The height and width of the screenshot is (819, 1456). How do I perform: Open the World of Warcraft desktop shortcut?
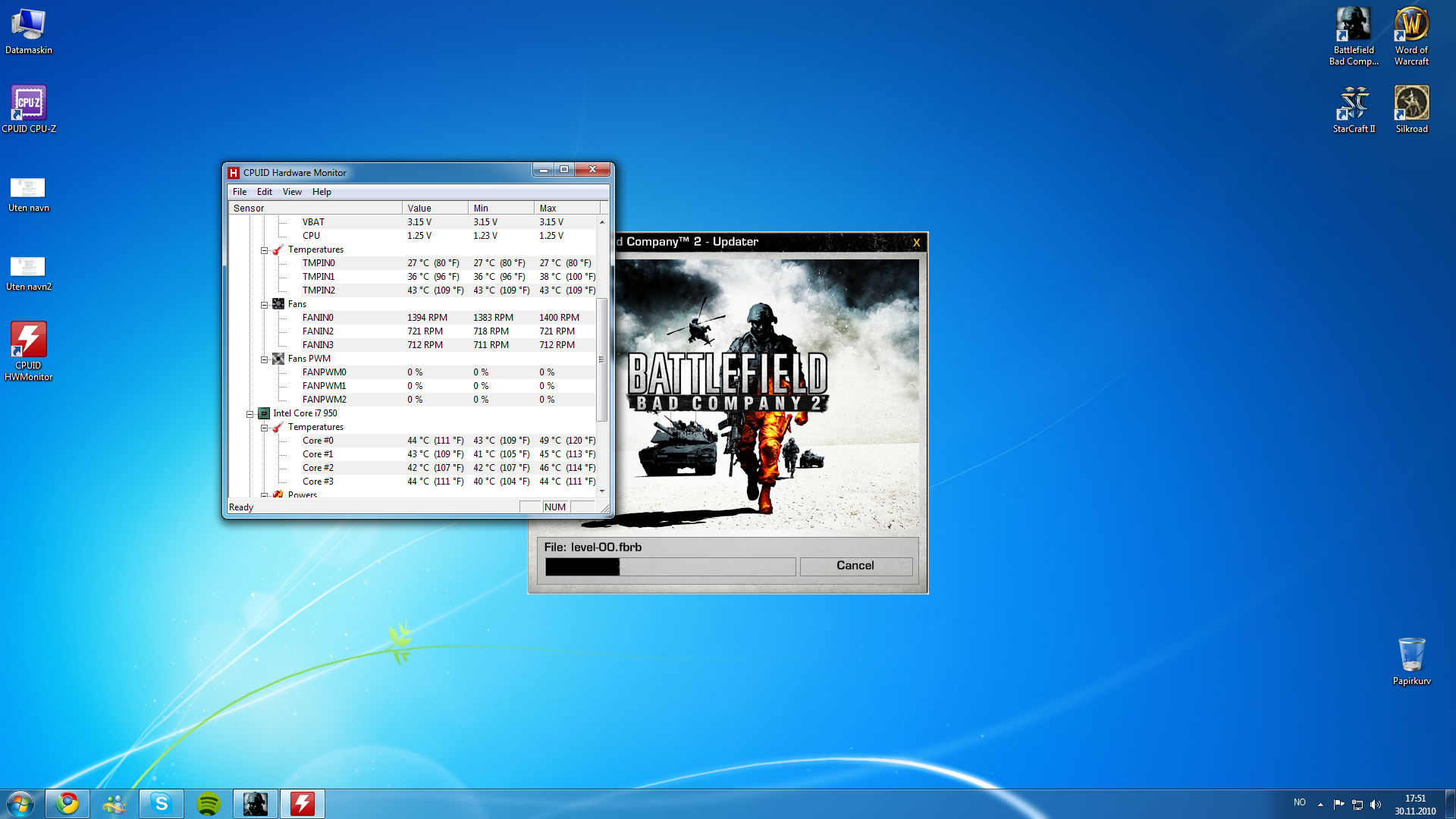coord(1411,36)
